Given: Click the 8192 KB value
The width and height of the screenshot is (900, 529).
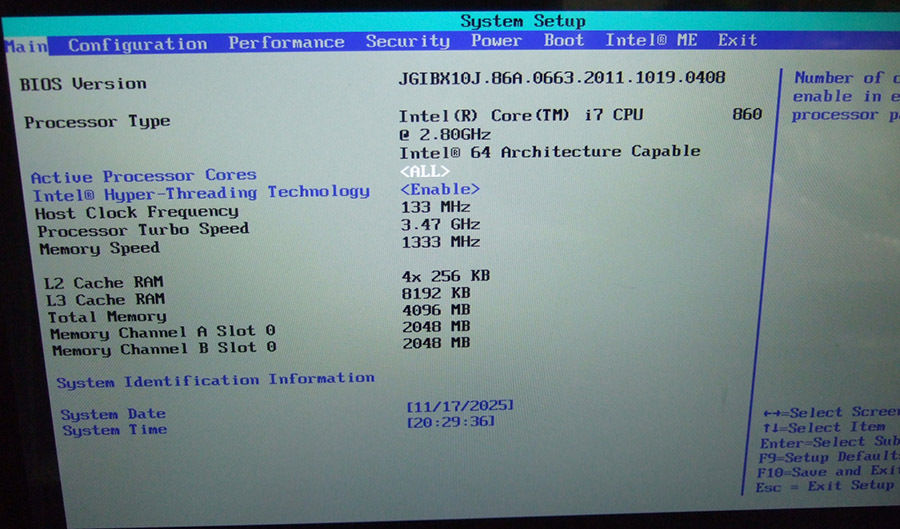Looking at the screenshot, I should coord(436,293).
